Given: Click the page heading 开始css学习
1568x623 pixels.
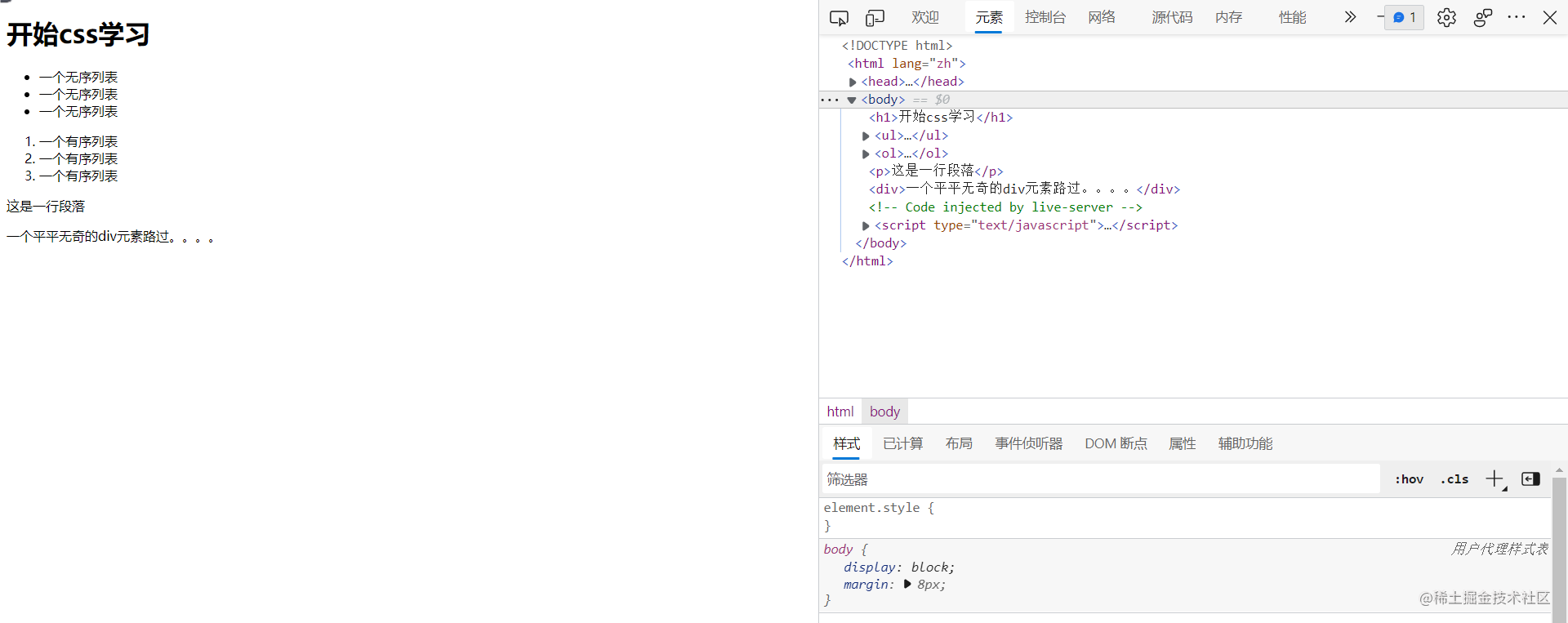Looking at the screenshot, I should point(78,34).
